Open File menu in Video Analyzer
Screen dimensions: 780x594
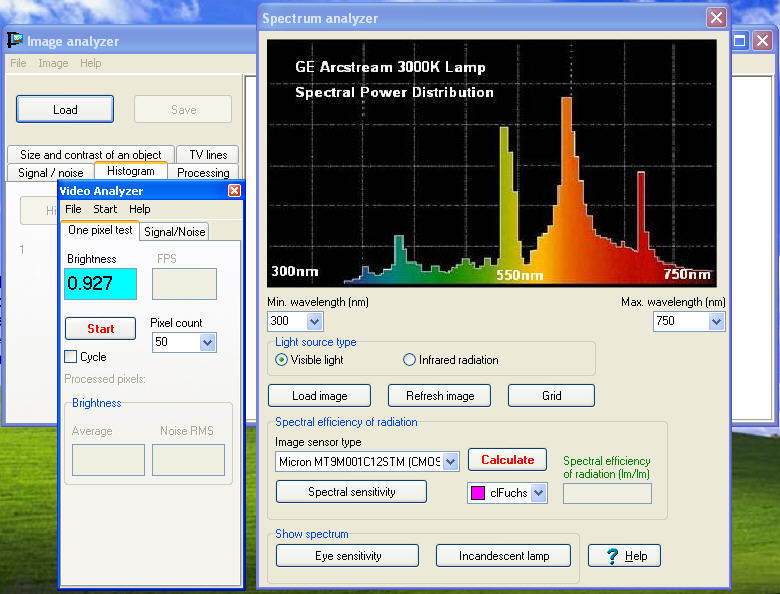pyautogui.click(x=73, y=209)
